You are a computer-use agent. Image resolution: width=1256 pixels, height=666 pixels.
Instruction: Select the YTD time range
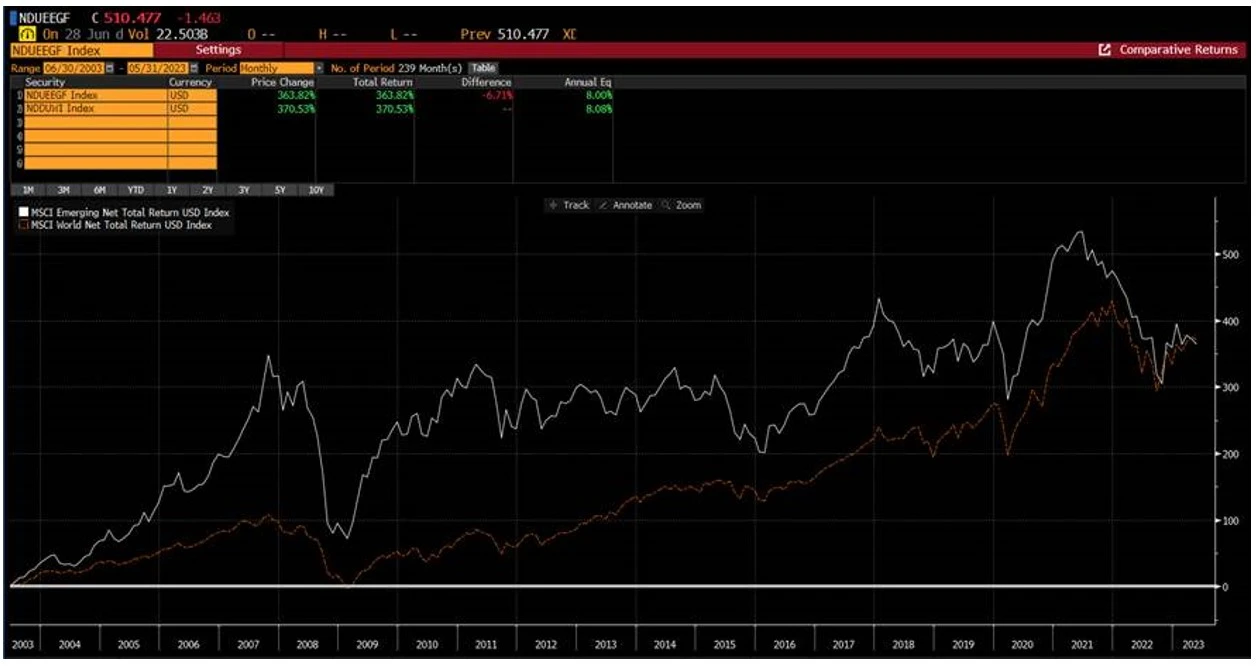(135, 189)
